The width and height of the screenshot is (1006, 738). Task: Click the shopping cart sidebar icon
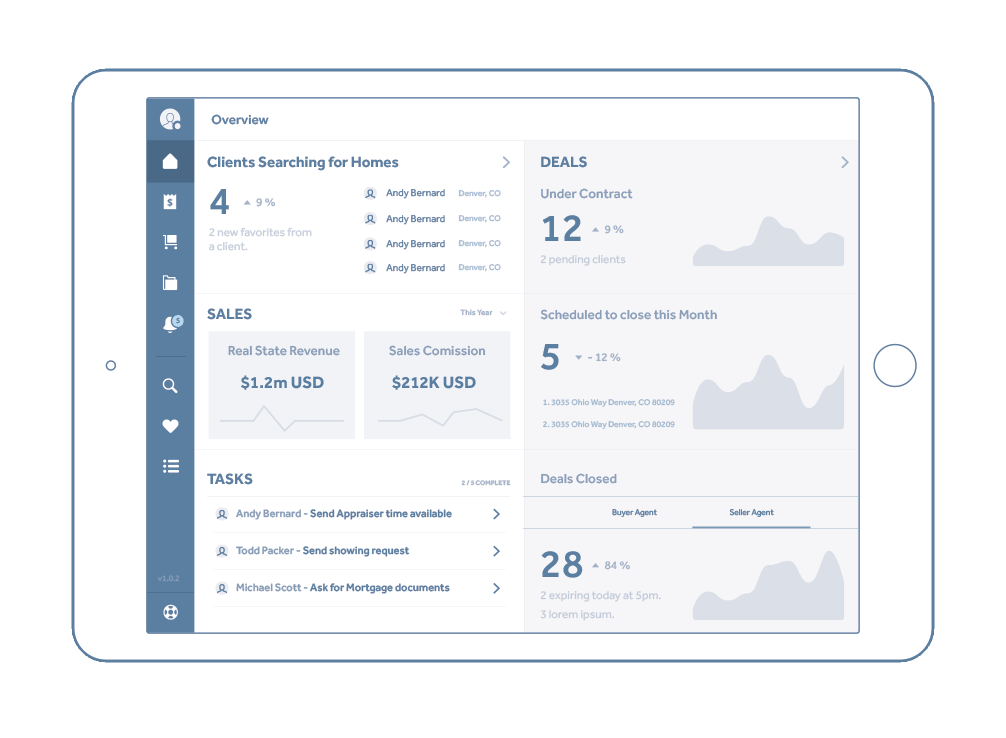pyautogui.click(x=170, y=242)
